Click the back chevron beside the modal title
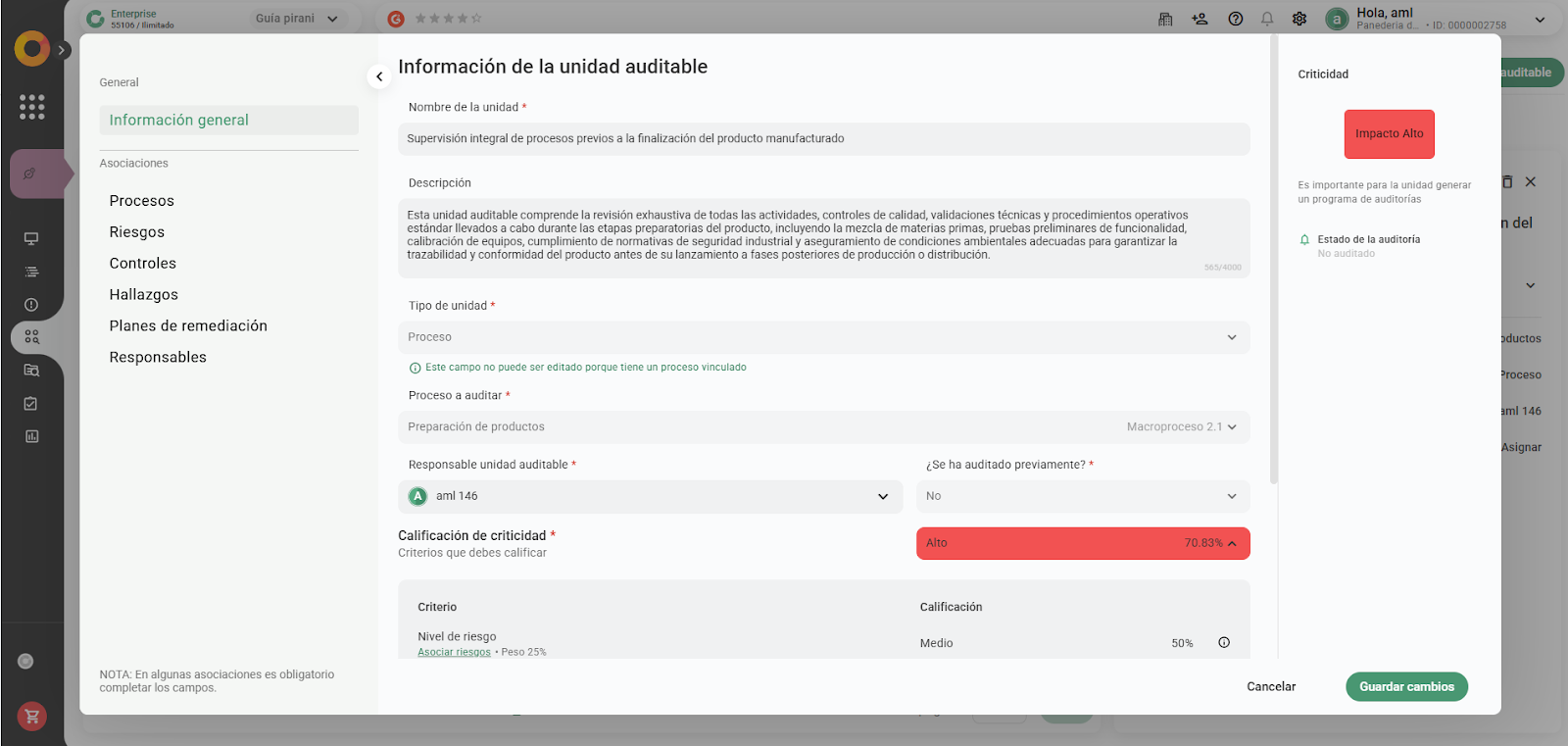 [379, 76]
